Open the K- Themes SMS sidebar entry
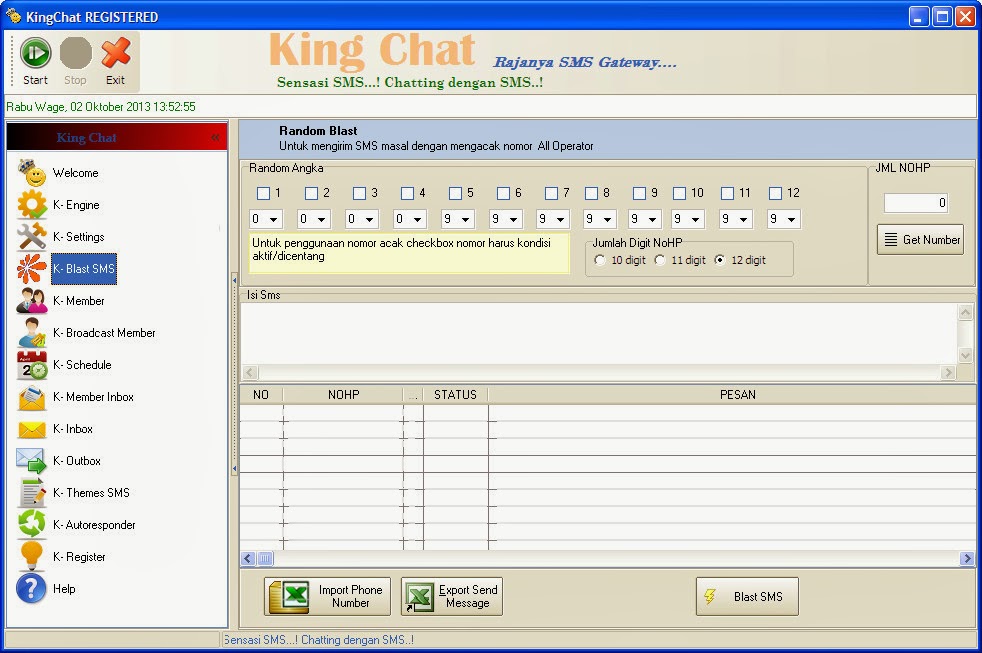 91,493
